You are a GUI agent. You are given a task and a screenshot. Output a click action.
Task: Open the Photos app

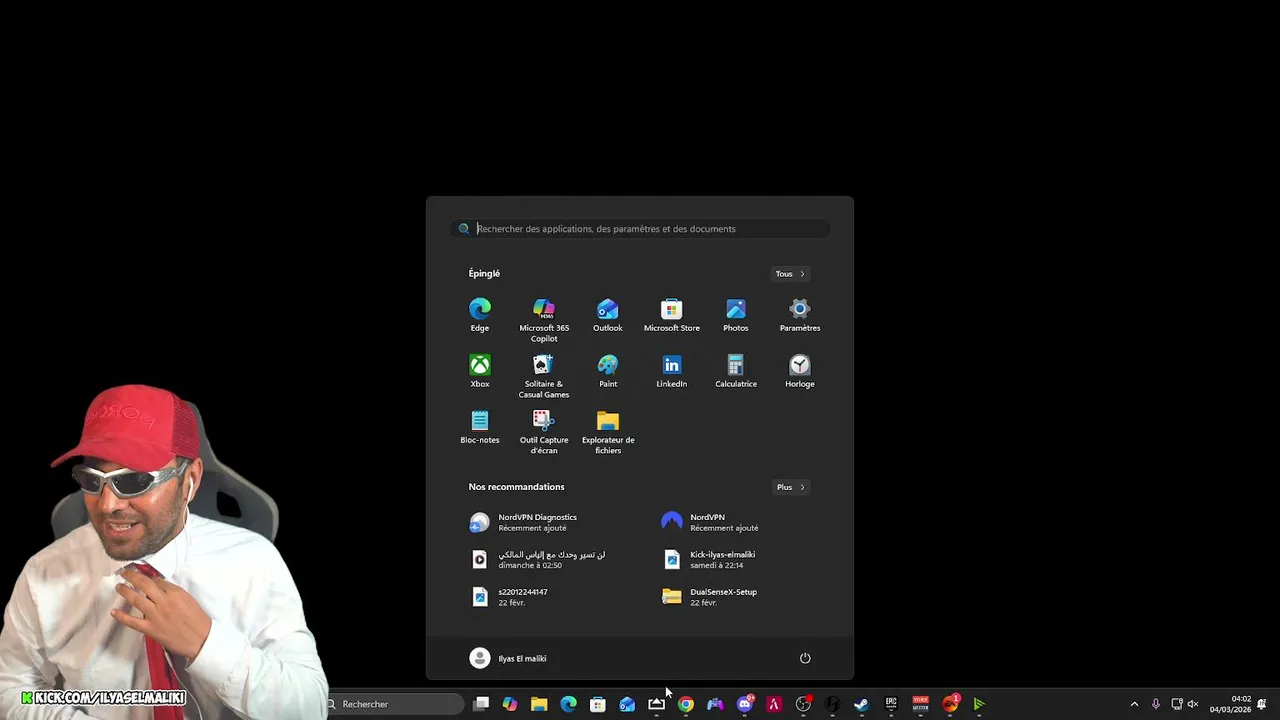click(x=736, y=314)
